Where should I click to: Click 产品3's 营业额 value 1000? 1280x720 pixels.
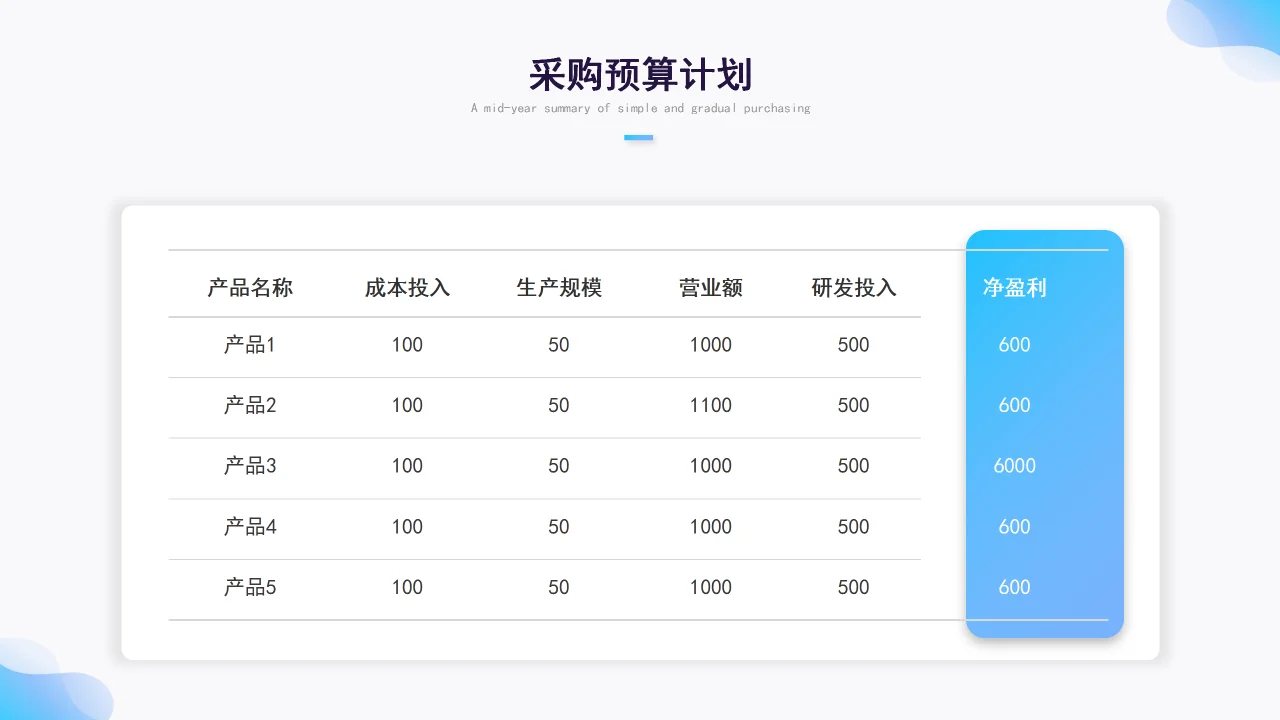click(711, 466)
